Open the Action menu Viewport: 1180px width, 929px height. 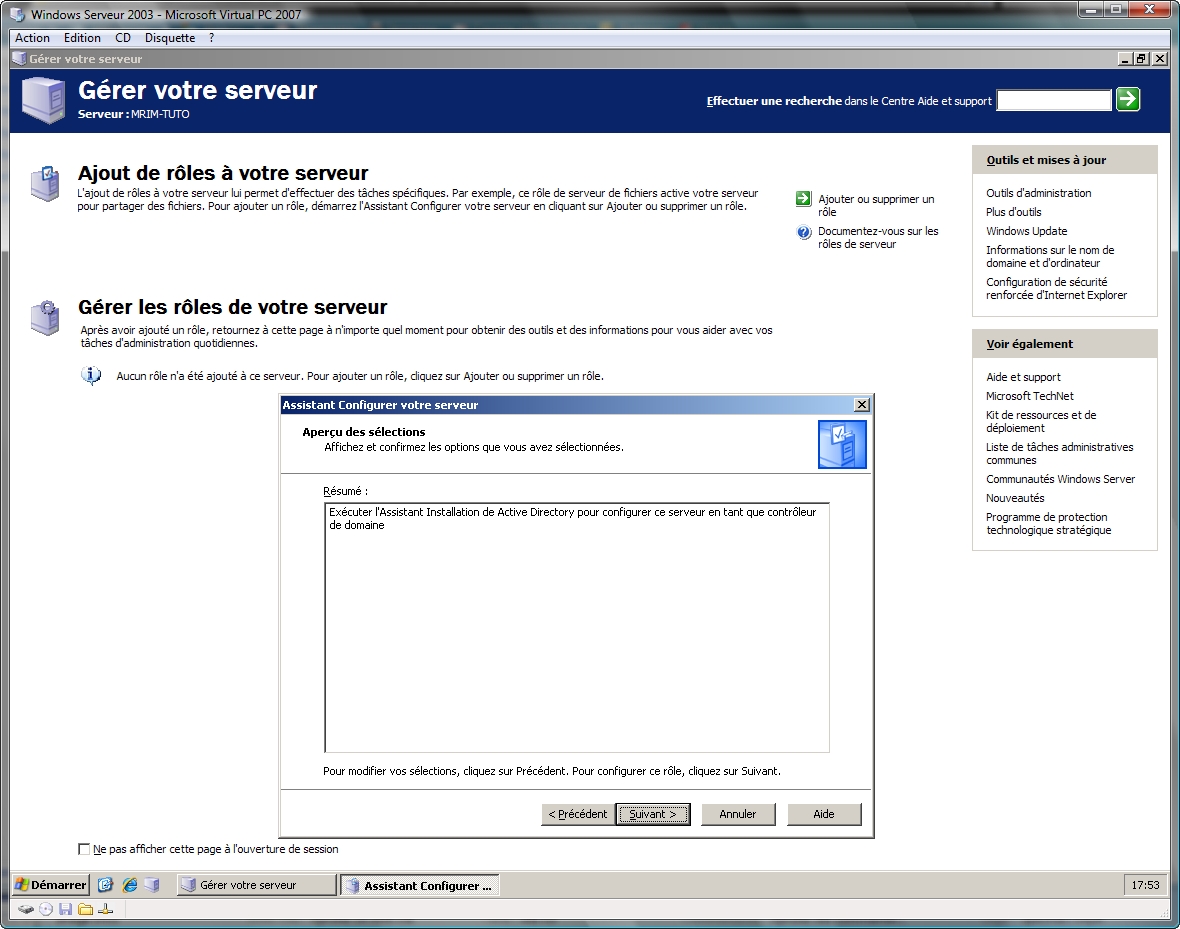pyautogui.click(x=32, y=38)
